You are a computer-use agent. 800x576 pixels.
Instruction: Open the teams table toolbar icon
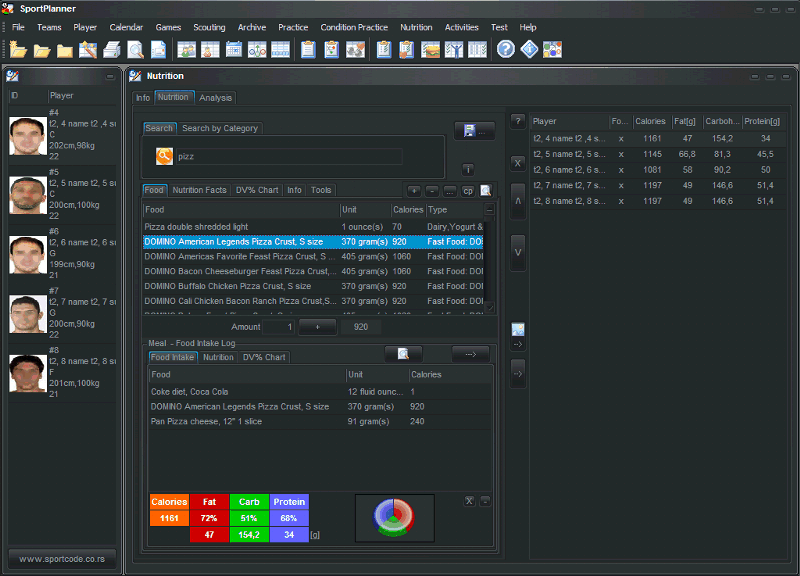point(186,49)
